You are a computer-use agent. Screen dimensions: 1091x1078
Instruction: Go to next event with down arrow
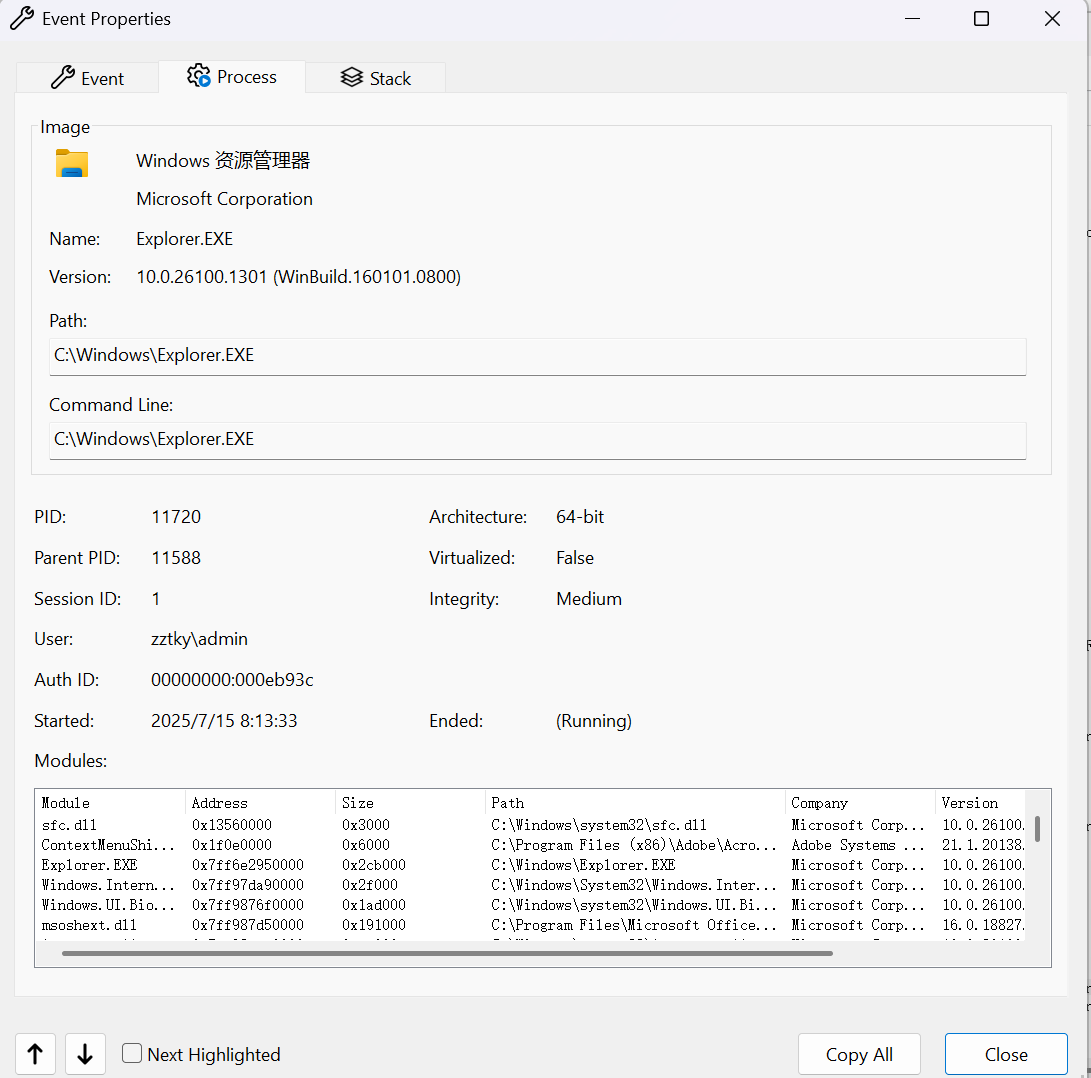click(85, 1054)
